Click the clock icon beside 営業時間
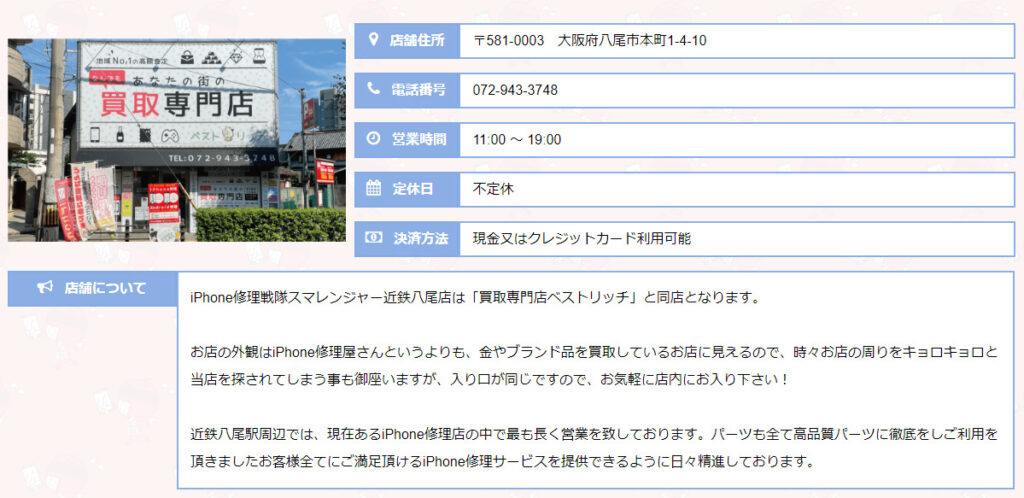 click(x=374, y=139)
